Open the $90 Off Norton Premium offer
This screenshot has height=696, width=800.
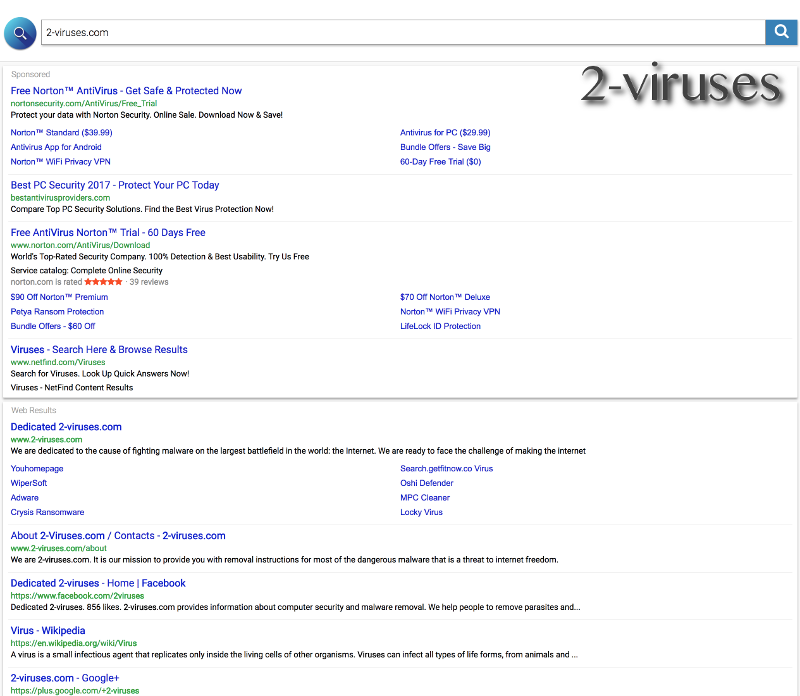coord(59,297)
